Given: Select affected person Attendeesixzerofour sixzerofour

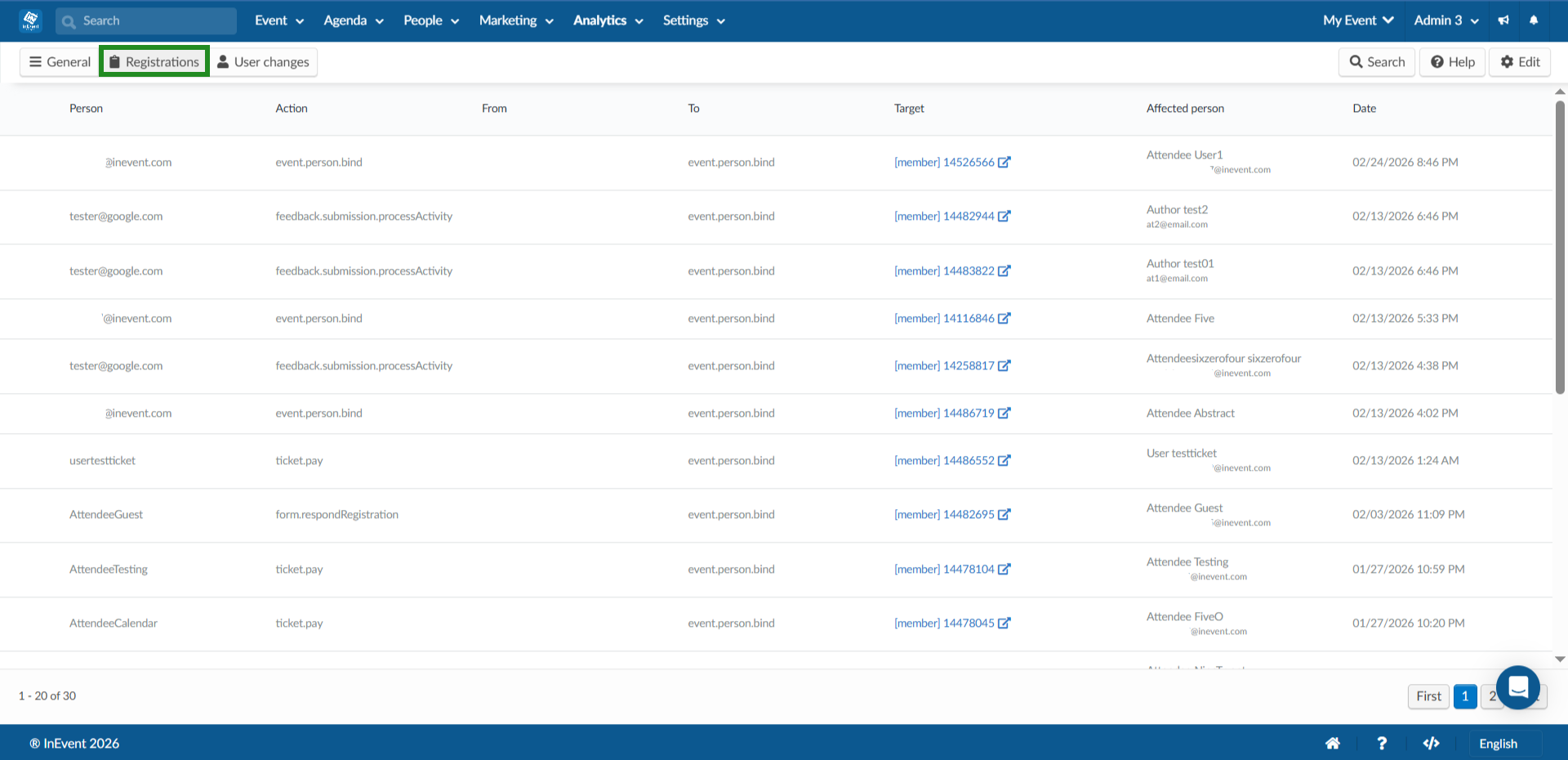Looking at the screenshot, I should coord(1223,358).
